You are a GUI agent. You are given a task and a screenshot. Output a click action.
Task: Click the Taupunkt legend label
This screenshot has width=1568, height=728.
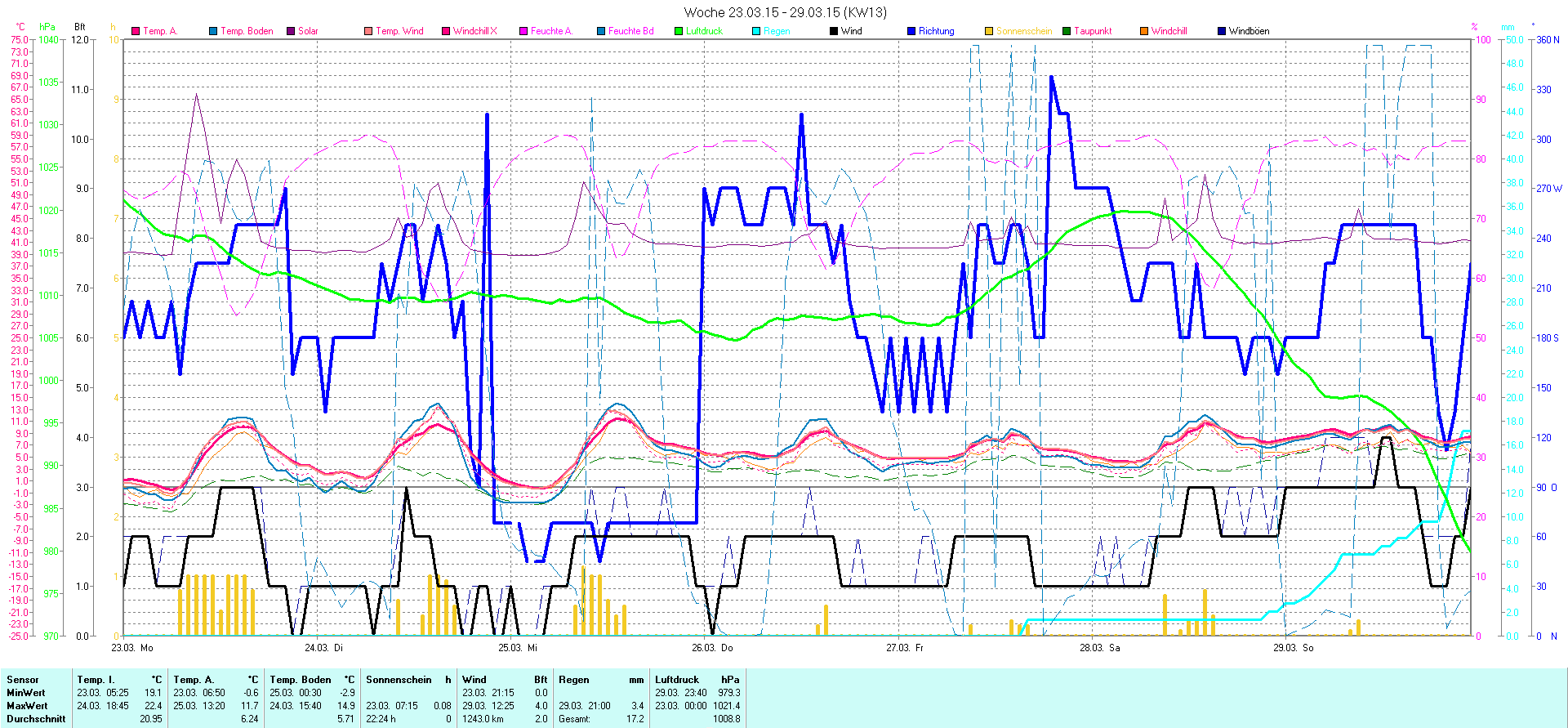tap(1093, 31)
